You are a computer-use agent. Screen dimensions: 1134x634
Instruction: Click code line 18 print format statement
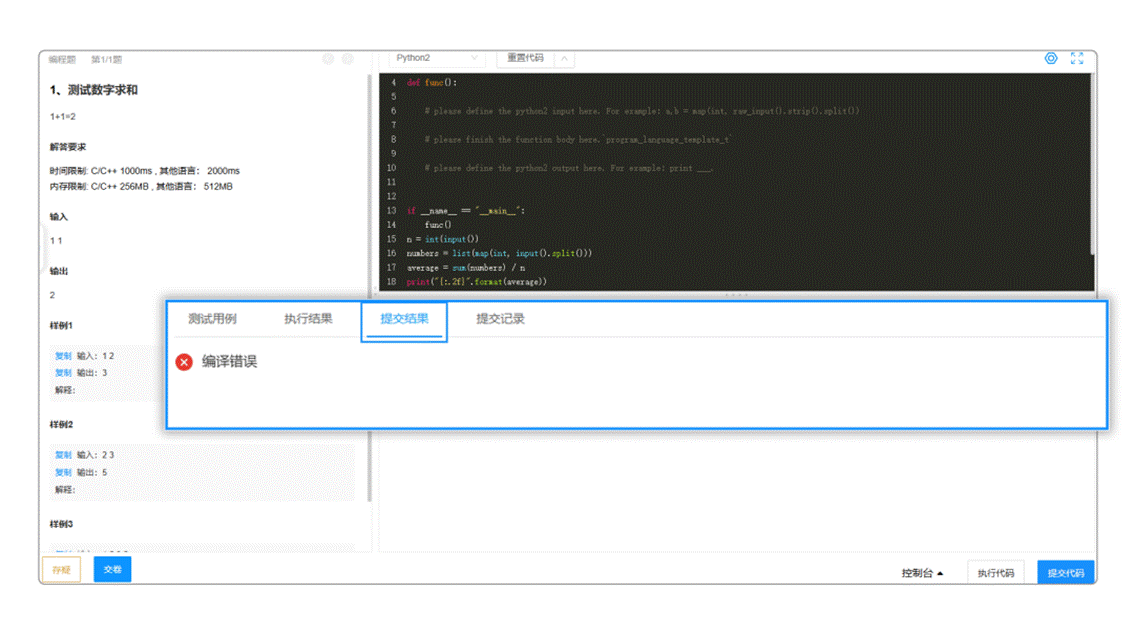[477, 281]
